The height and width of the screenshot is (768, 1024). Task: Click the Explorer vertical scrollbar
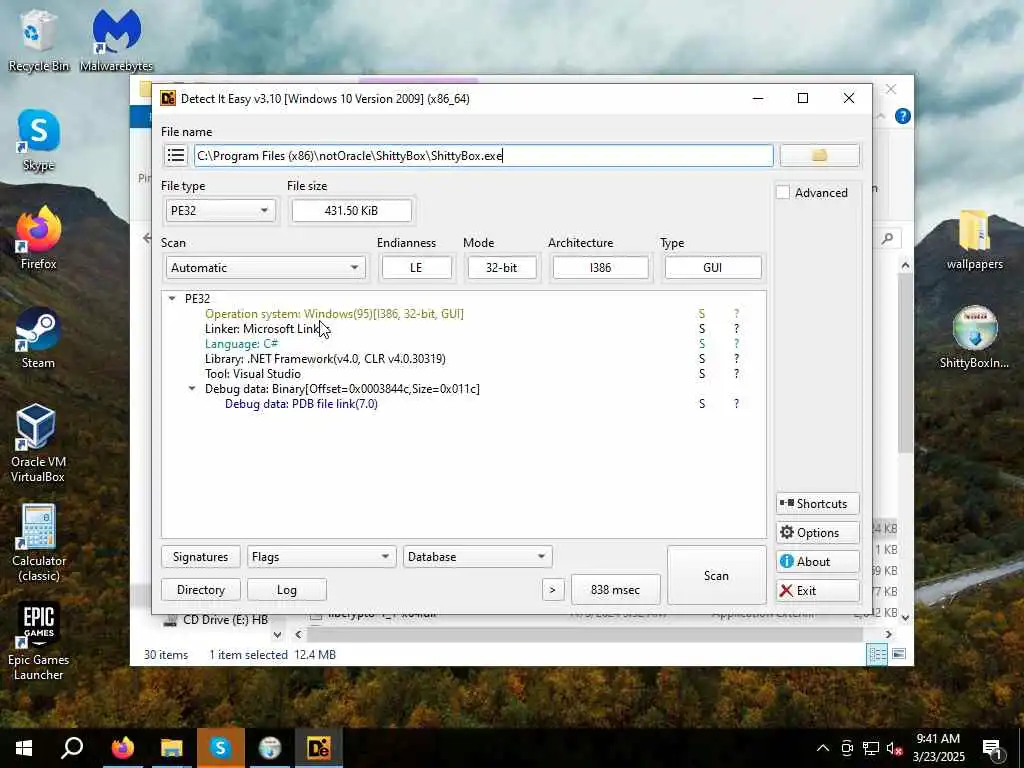(905, 362)
